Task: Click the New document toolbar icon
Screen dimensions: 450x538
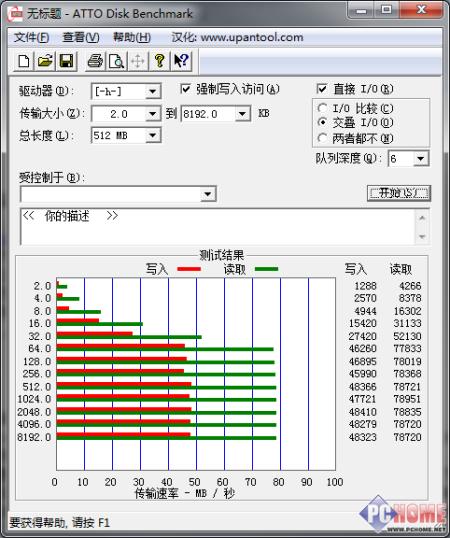Action: coord(24,61)
